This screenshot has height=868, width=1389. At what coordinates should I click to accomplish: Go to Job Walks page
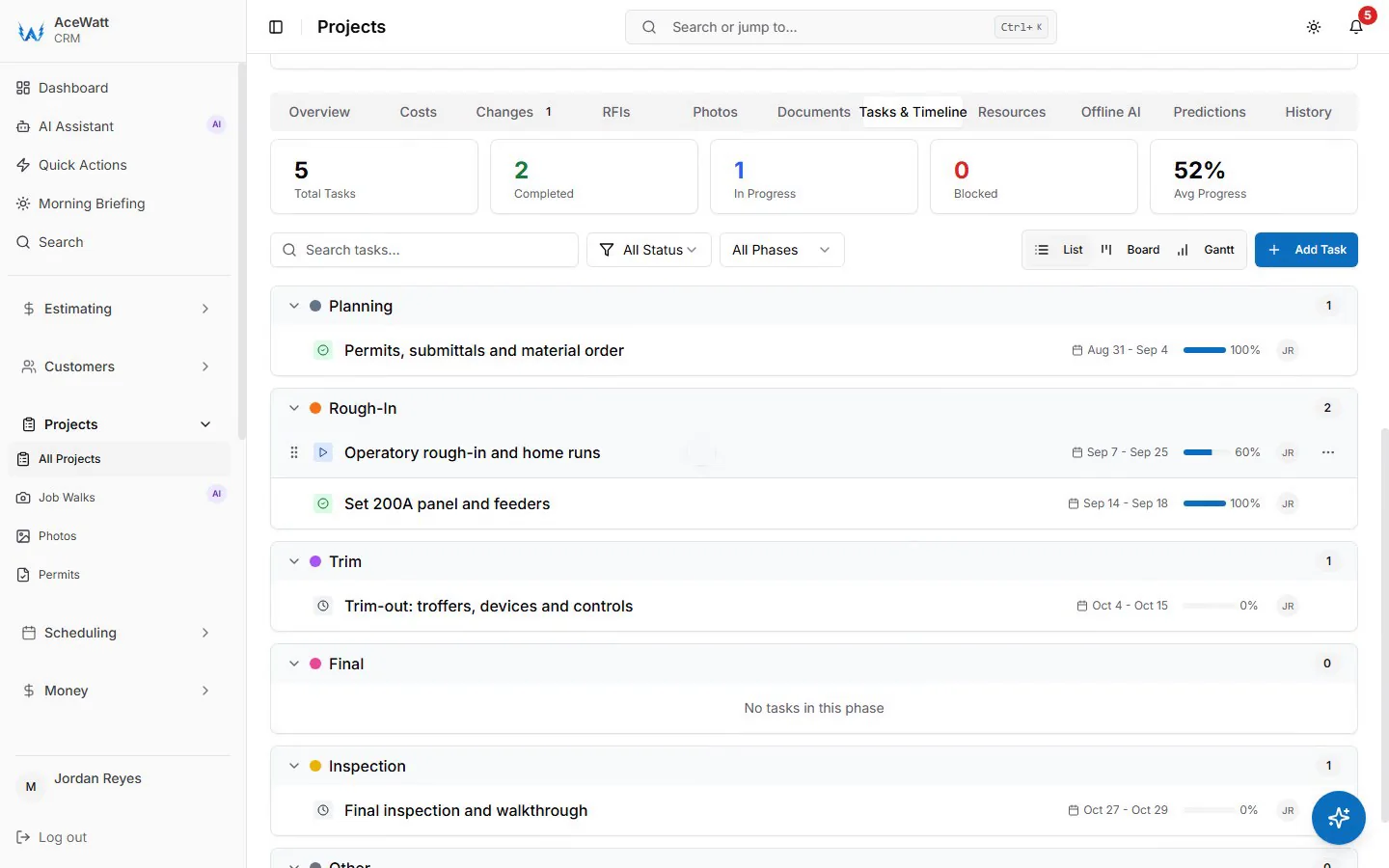click(120, 498)
